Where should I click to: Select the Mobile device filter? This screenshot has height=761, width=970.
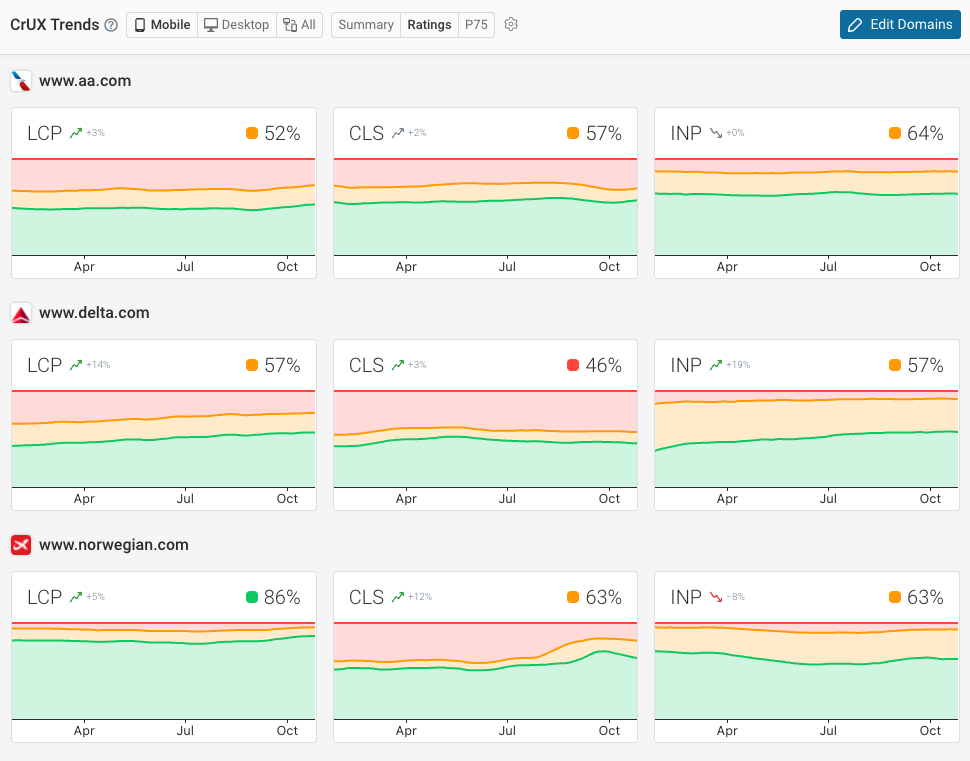coord(161,24)
